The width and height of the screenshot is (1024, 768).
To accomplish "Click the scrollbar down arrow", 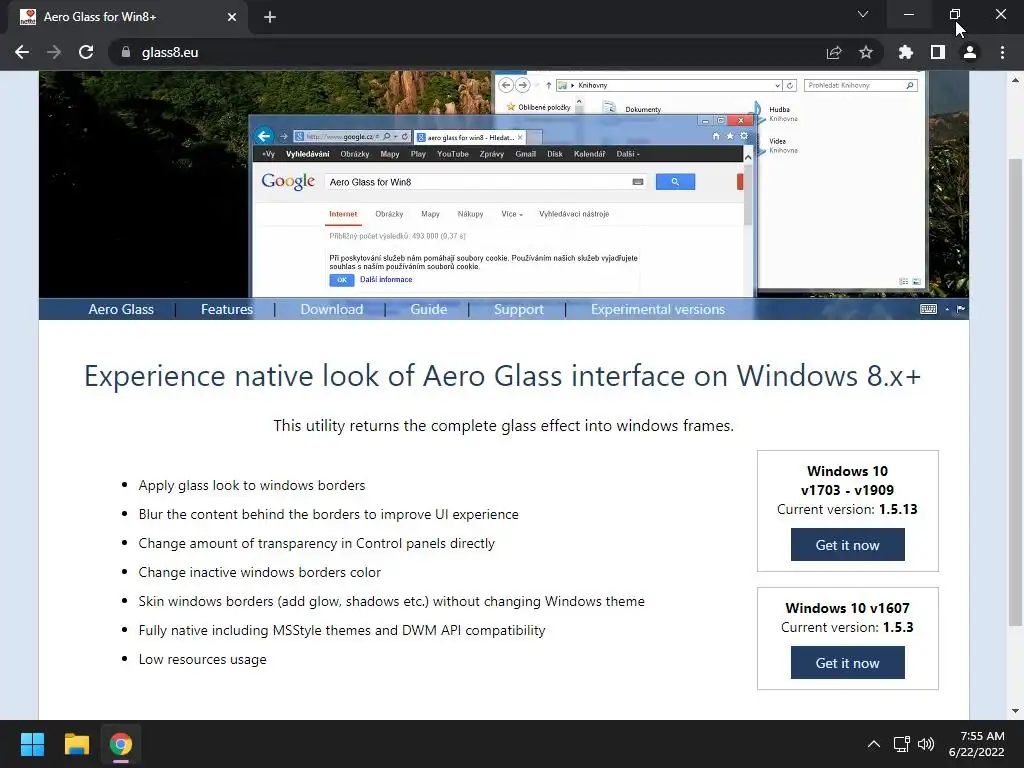I will [x=1015, y=711].
